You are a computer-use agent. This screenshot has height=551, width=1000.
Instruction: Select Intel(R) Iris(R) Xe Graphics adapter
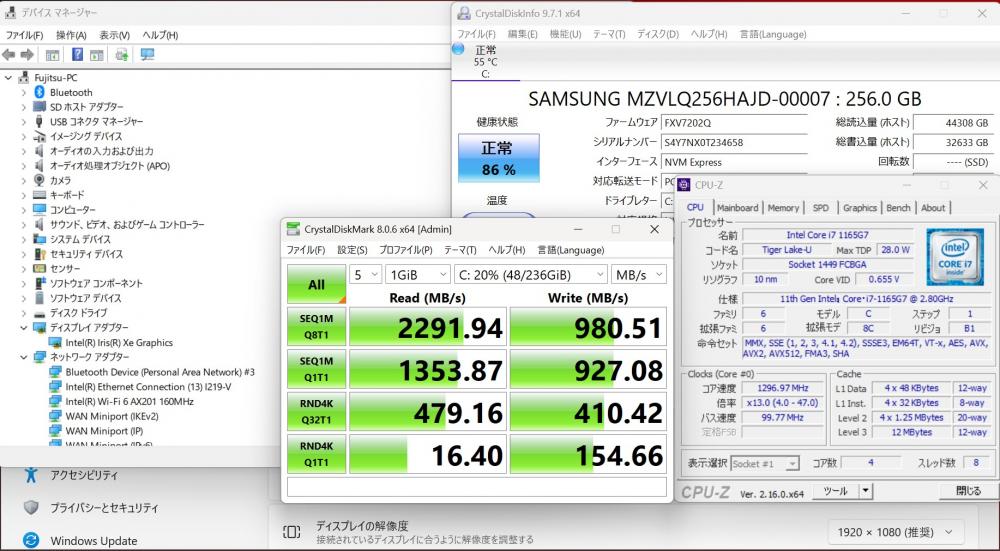click(119, 342)
